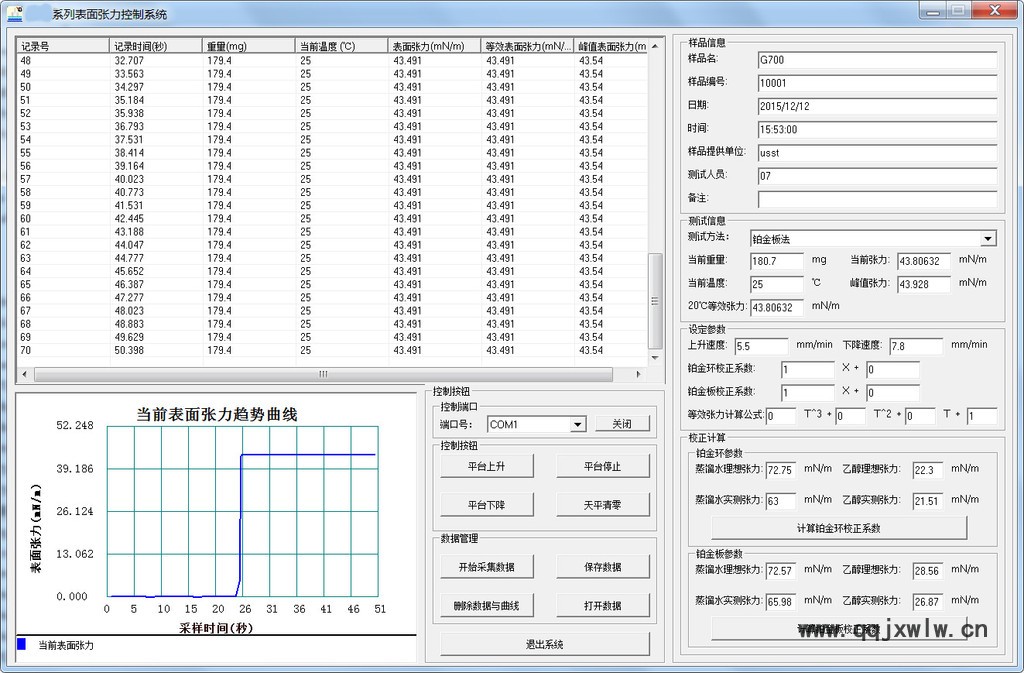The height and width of the screenshot is (673, 1024).
Task: Click the 时间 field showing 15:53:00
Action: (877, 129)
